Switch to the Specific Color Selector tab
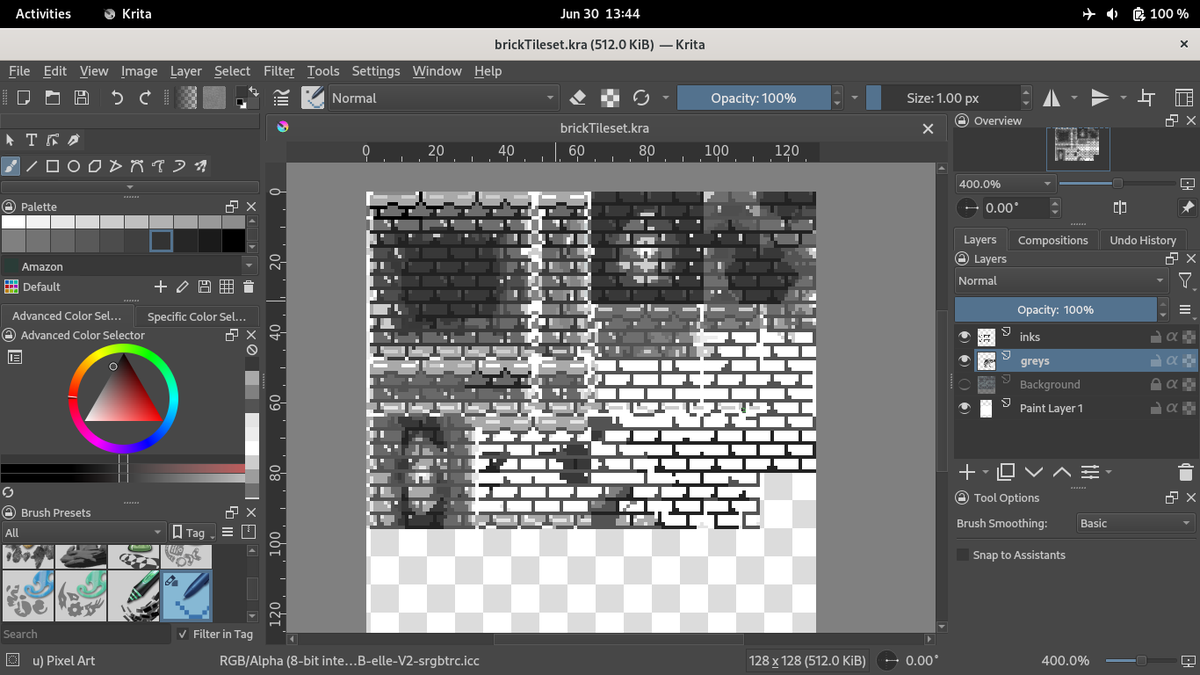1200x675 pixels. click(196, 316)
